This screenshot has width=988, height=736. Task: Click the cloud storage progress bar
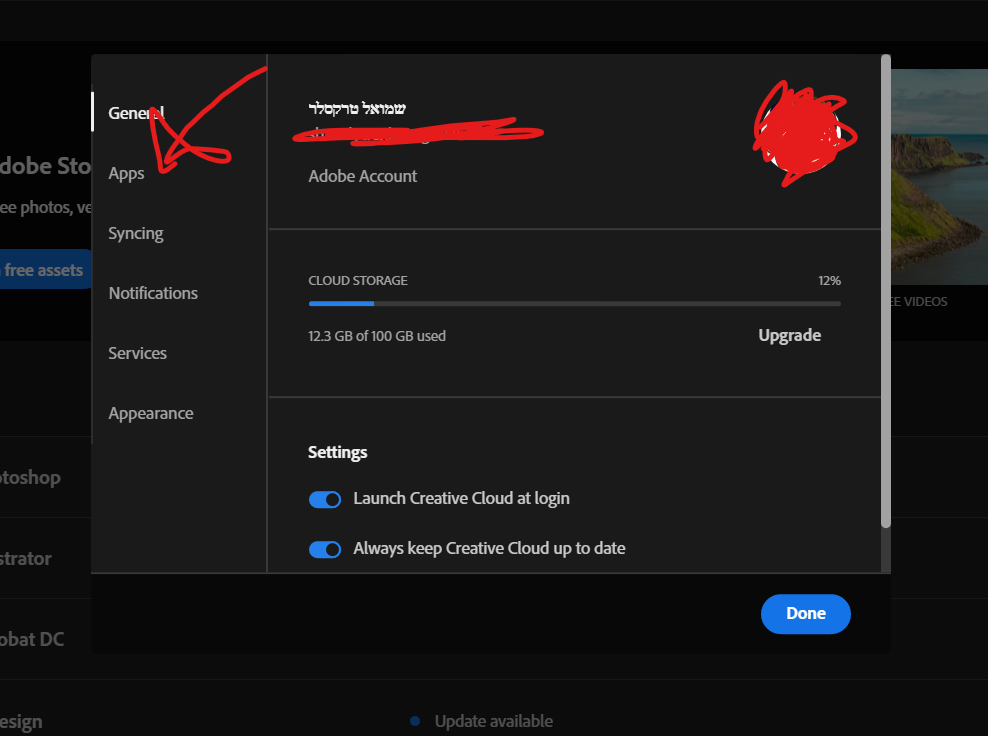[575, 304]
